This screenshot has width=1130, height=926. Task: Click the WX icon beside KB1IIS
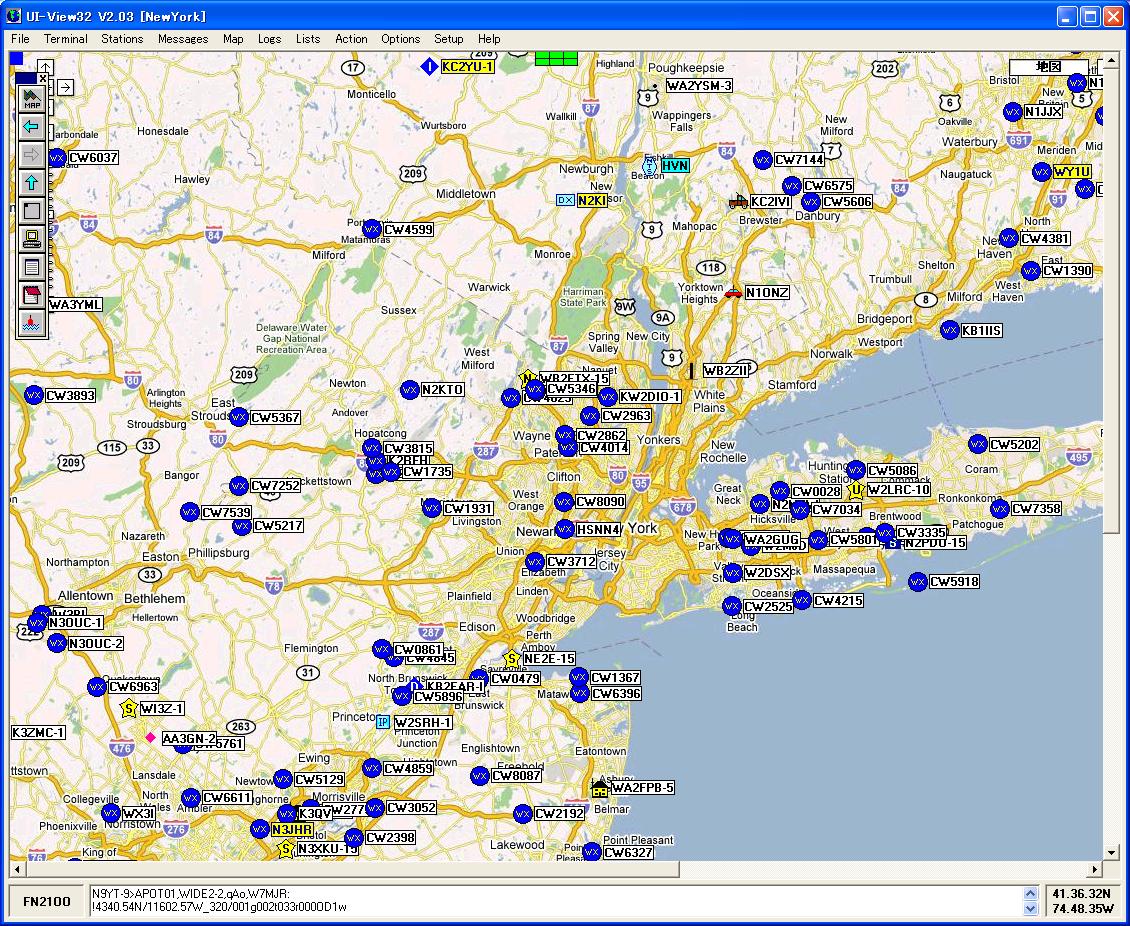[x=950, y=330]
